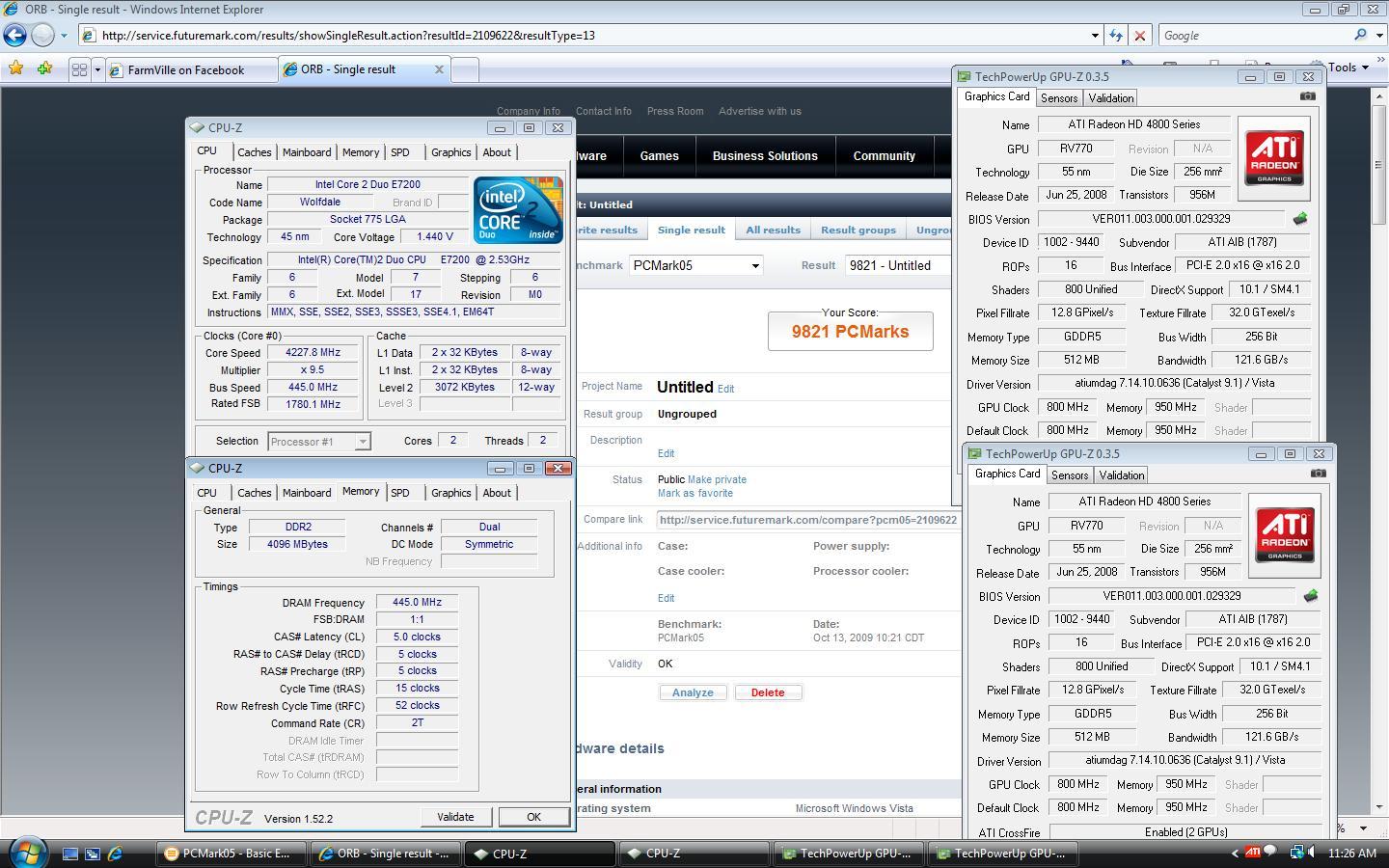Image resolution: width=1389 pixels, height=868 pixels.
Task: Show hidden tray icons with the left chevron
Action: (1235, 854)
